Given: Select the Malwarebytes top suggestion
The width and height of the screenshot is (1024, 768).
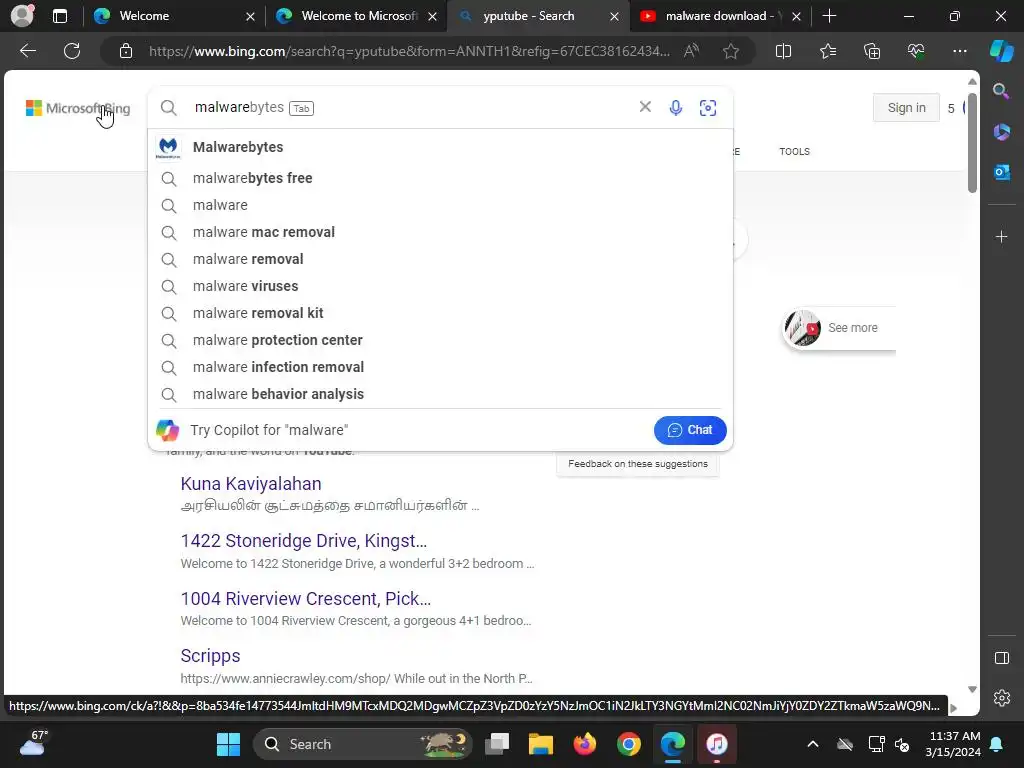Looking at the screenshot, I should click(x=441, y=147).
